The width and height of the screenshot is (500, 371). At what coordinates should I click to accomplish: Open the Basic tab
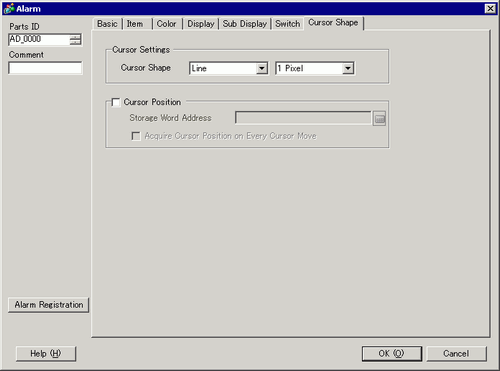click(x=107, y=24)
